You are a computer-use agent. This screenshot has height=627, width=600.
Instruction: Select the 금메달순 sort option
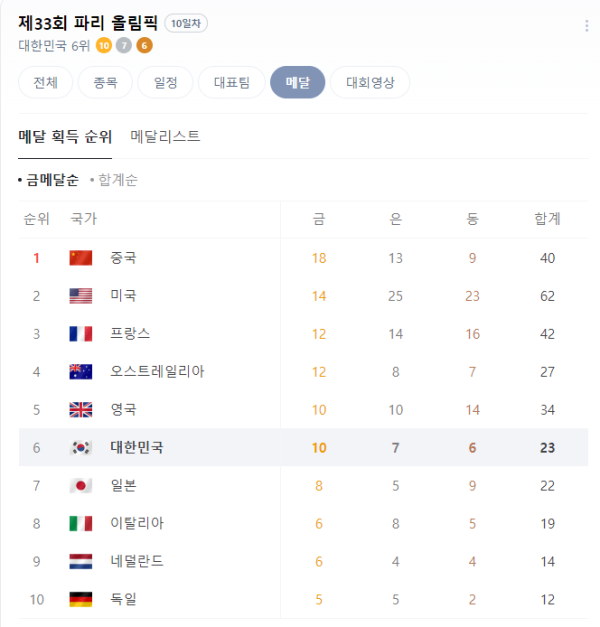[x=48, y=180]
